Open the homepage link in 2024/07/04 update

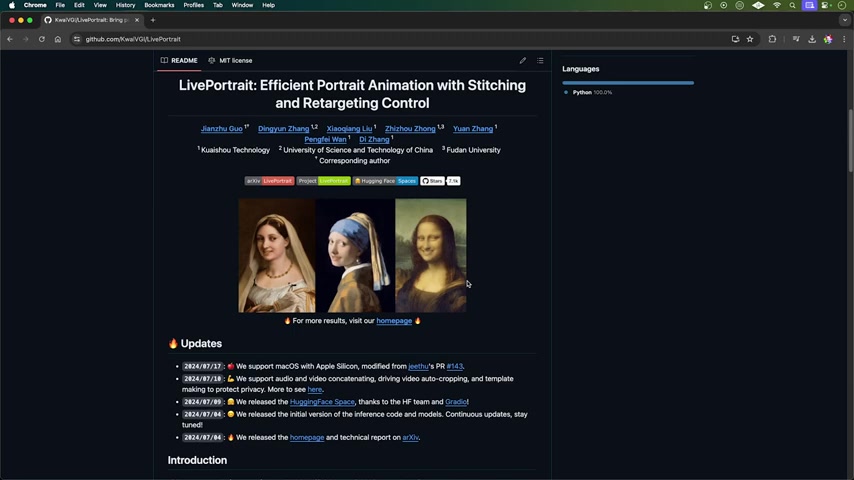(x=307, y=438)
